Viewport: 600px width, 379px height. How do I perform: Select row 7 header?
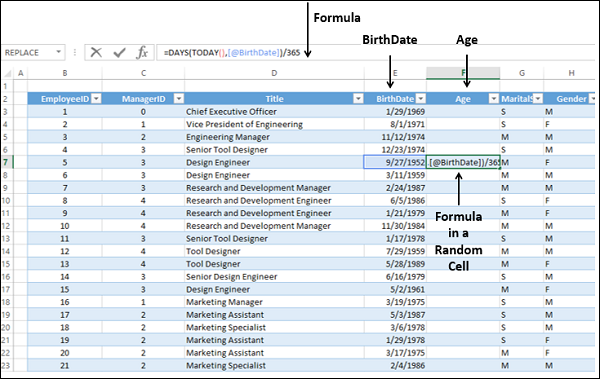point(7,162)
